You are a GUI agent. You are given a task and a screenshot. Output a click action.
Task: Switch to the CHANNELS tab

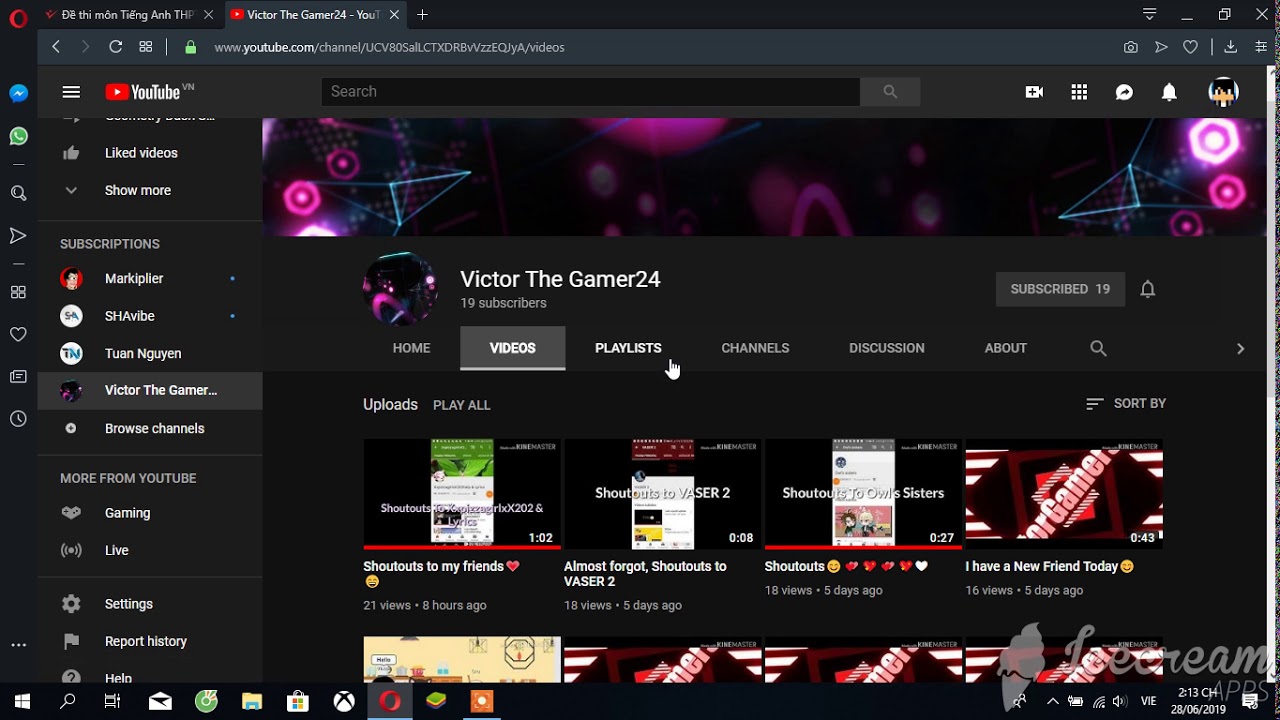(755, 348)
